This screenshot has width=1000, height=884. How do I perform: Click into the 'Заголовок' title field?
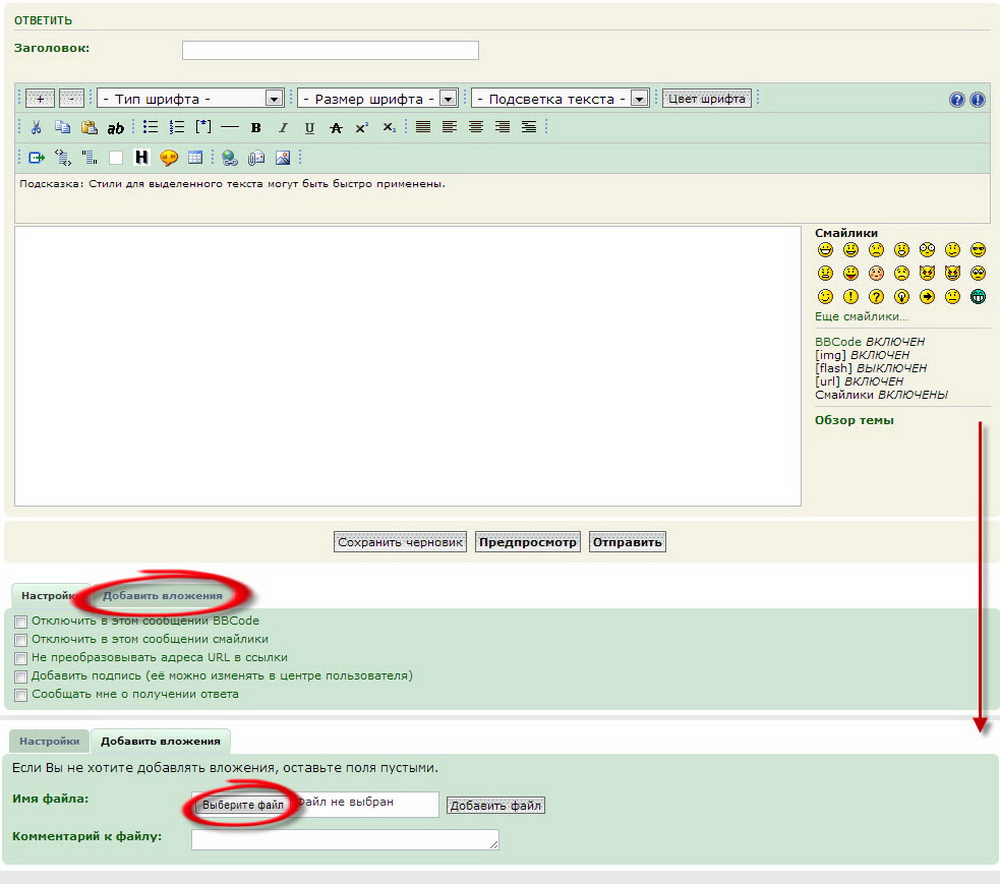click(330, 50)
